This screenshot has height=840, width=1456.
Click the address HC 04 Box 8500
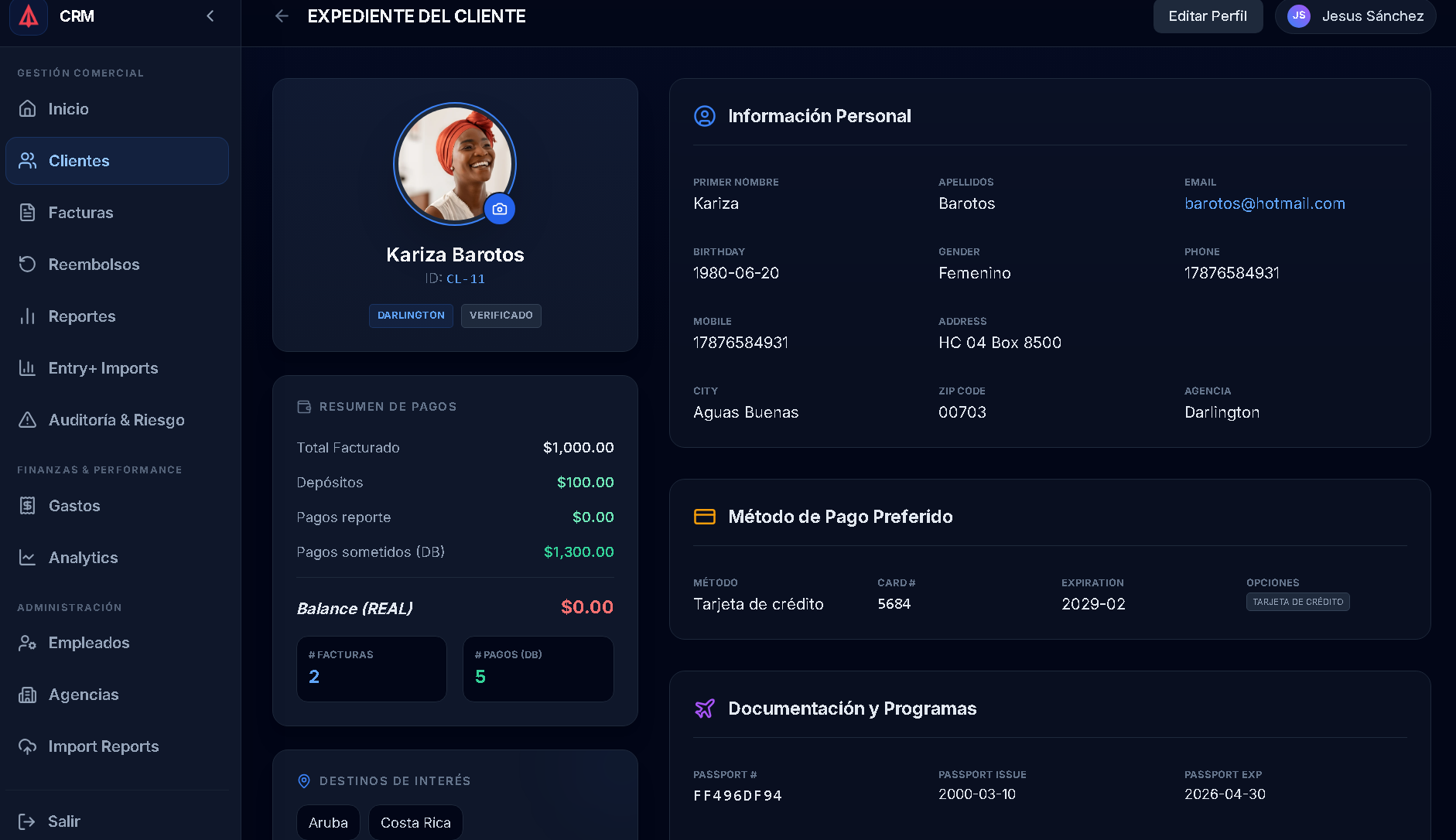coord(1000,343)
